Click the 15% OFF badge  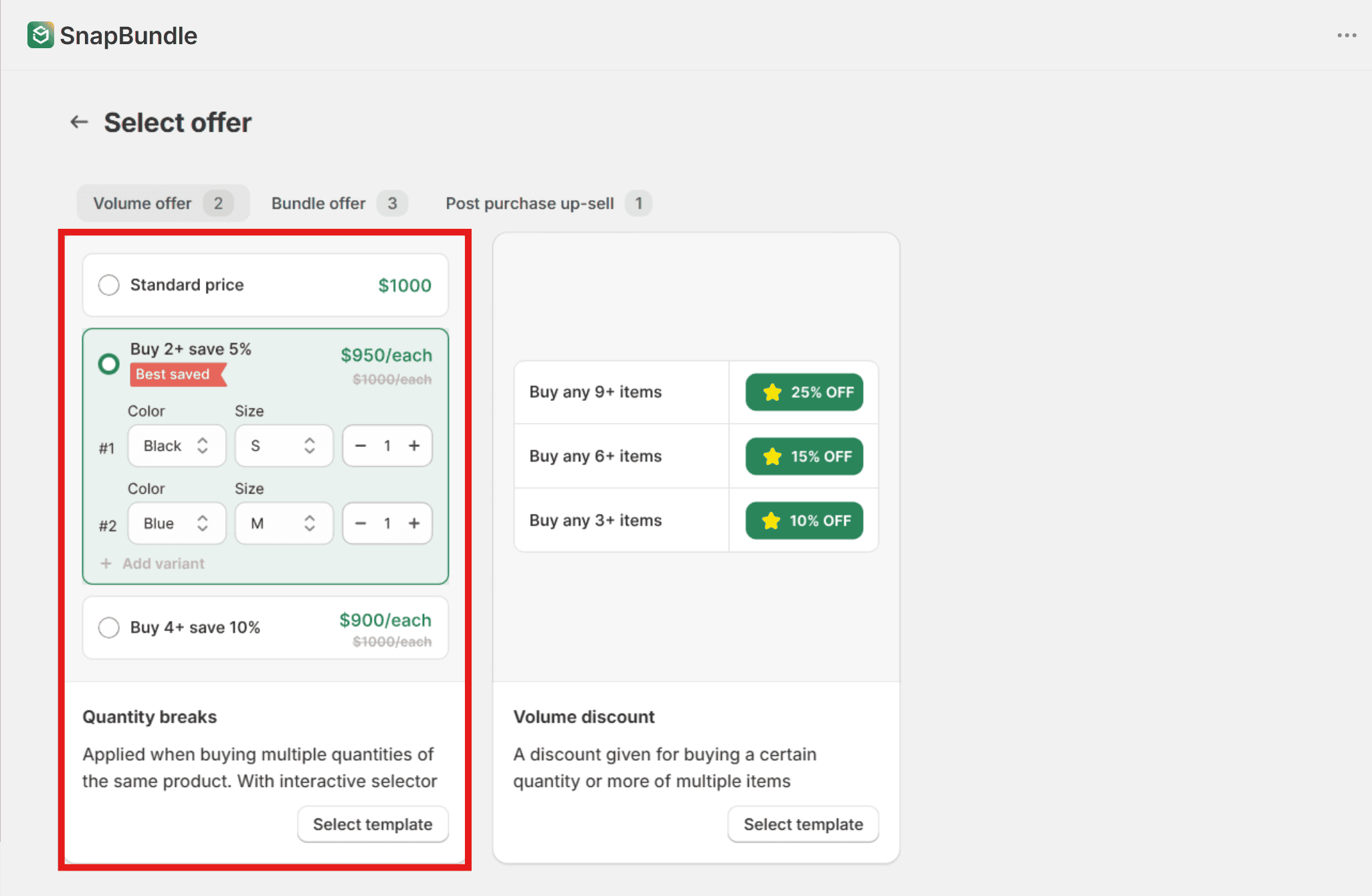pos(804,456)
